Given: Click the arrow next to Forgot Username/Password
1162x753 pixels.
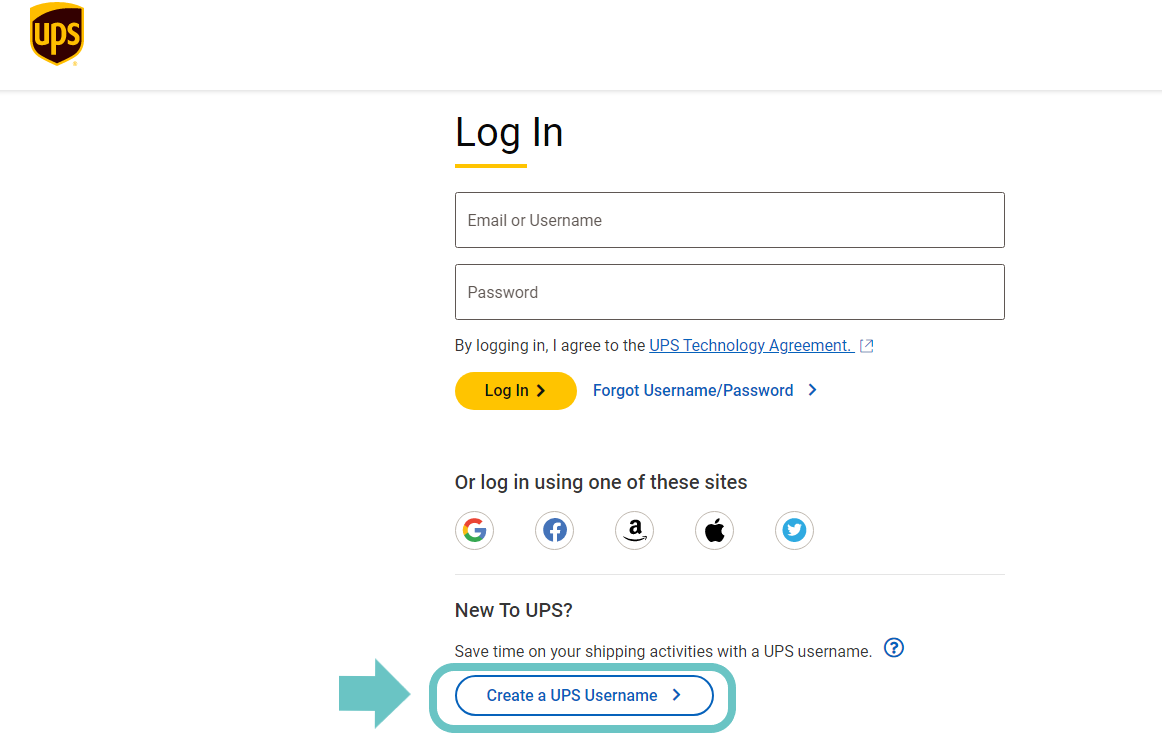Looking at the screenshot, I should point(812,390).
